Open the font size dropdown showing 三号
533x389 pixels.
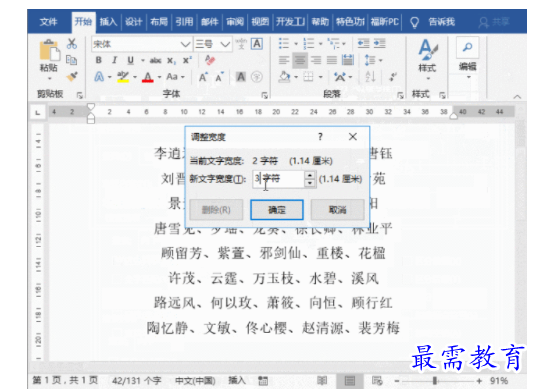coord(225,44)
